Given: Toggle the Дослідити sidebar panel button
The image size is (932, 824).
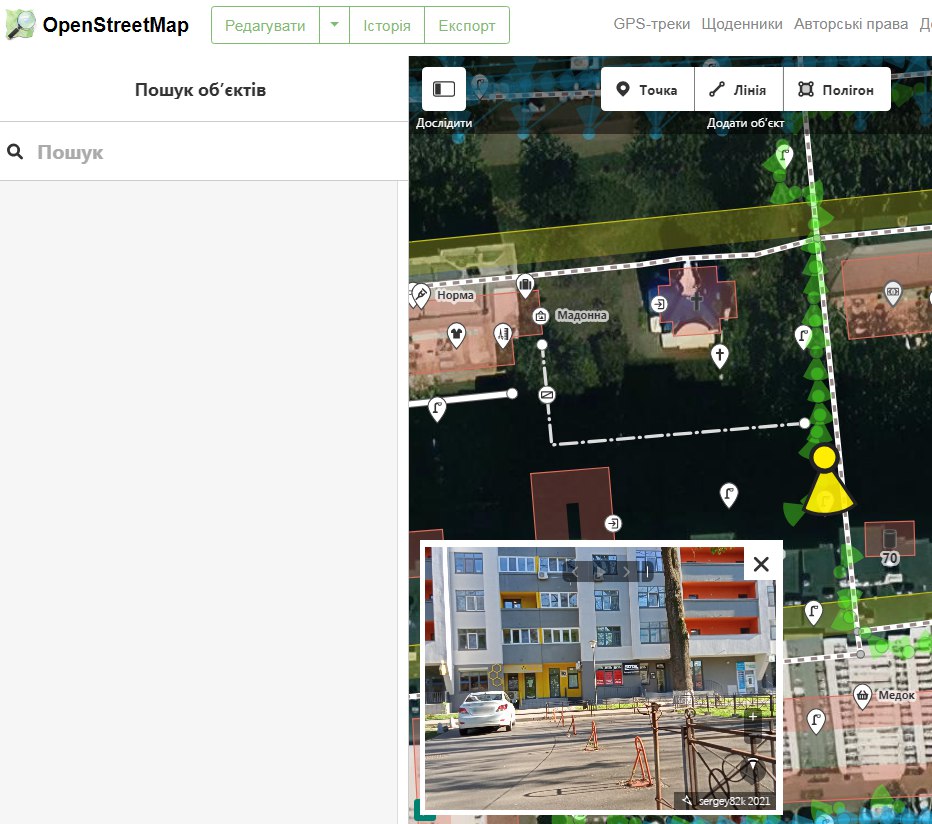Looking at the screenshot, I should click(x=444, y=89).
